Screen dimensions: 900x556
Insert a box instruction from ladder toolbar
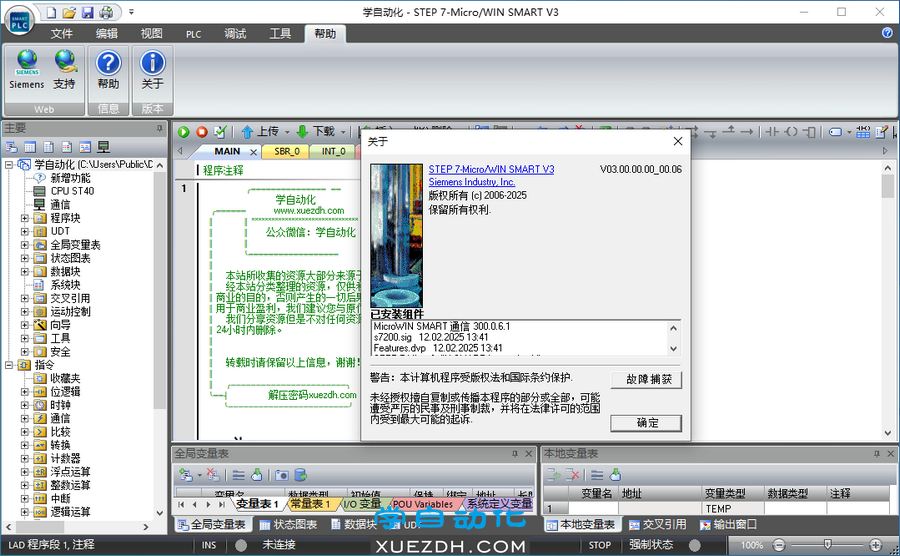coord(809,132)
